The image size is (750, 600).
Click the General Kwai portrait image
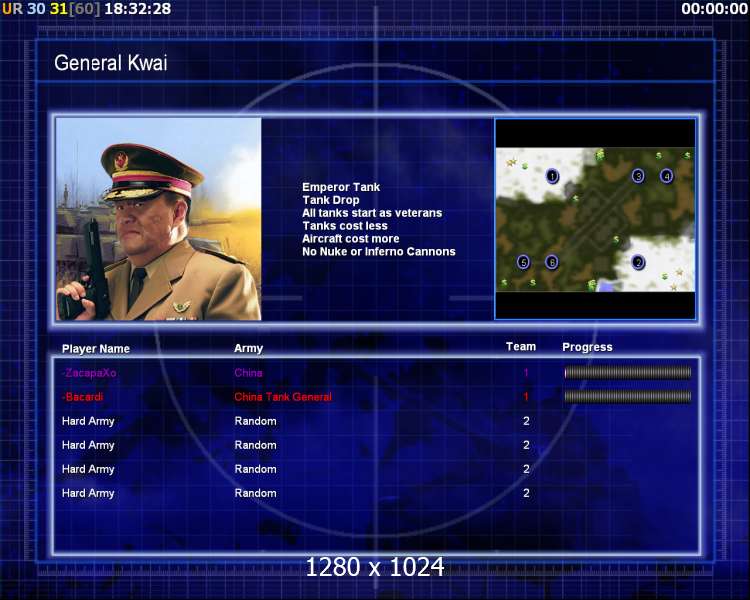(159, 219)
